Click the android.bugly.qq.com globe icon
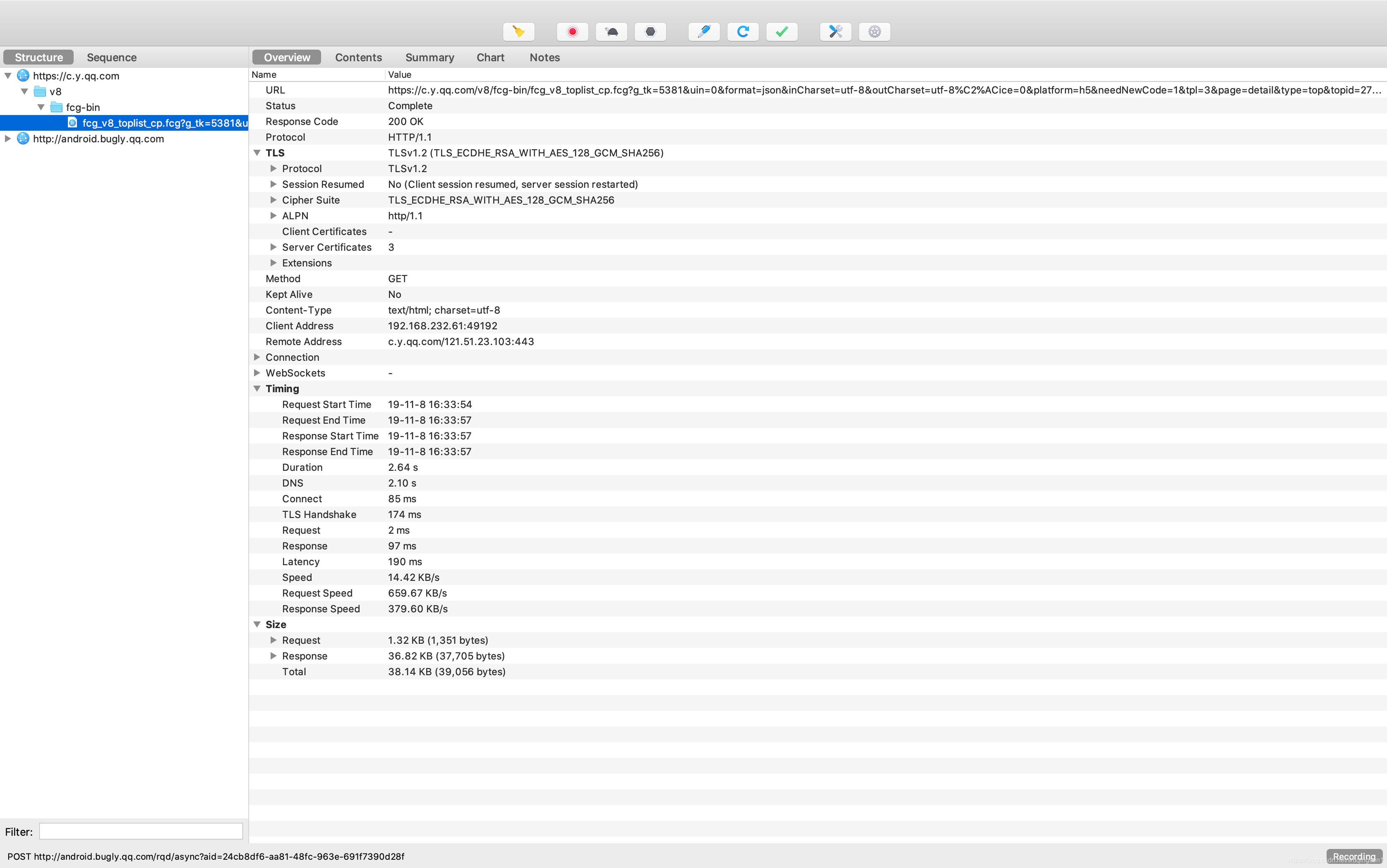The height and width of the screenshot is (868, 1387). 23,138
